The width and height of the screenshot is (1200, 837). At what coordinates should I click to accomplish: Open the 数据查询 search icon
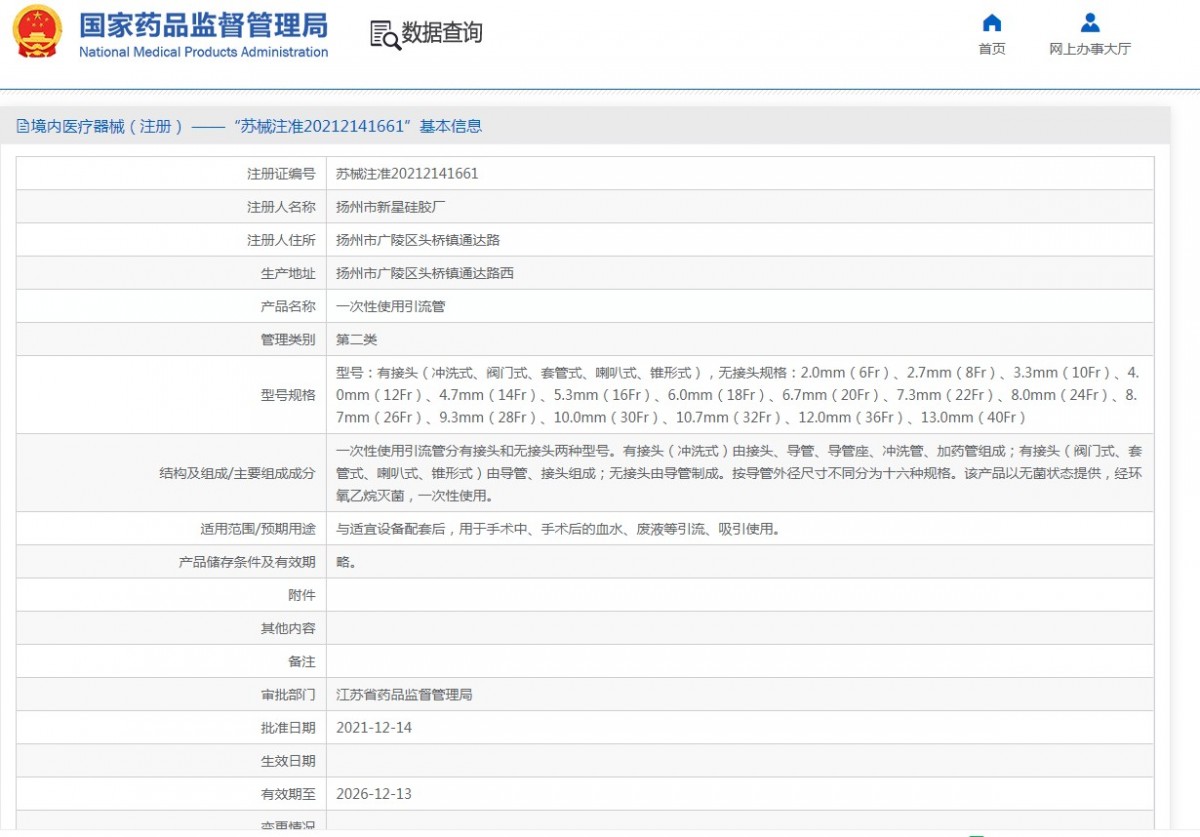point(384,34)
